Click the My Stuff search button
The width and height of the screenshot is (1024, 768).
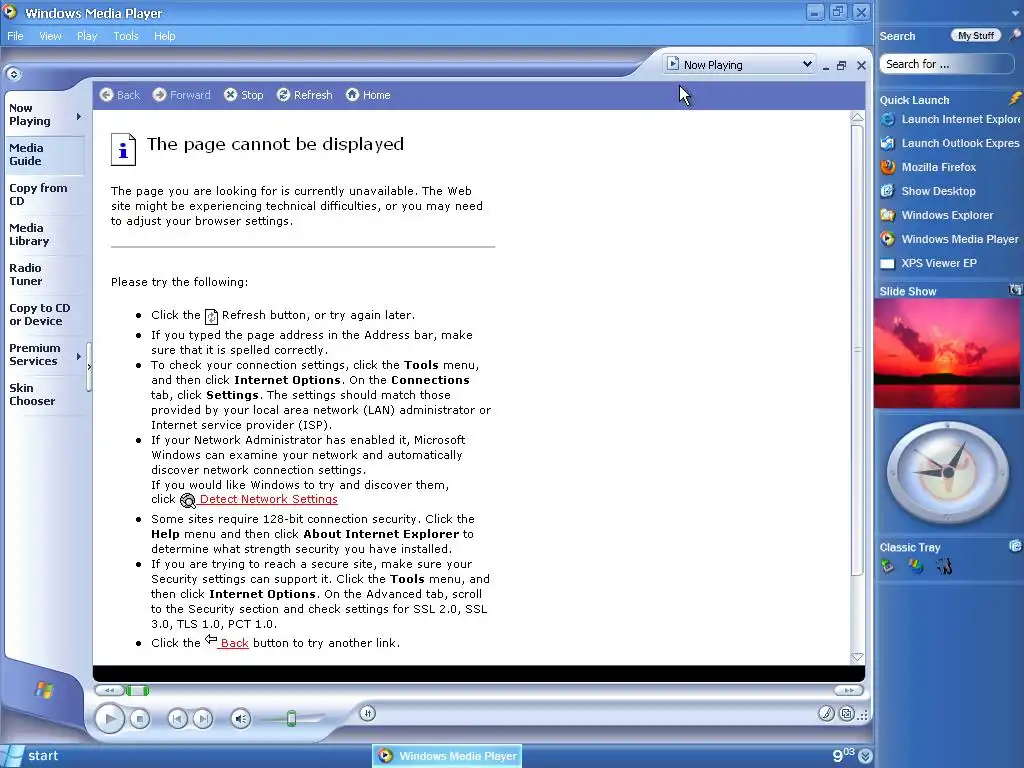(x=976, y=35)
